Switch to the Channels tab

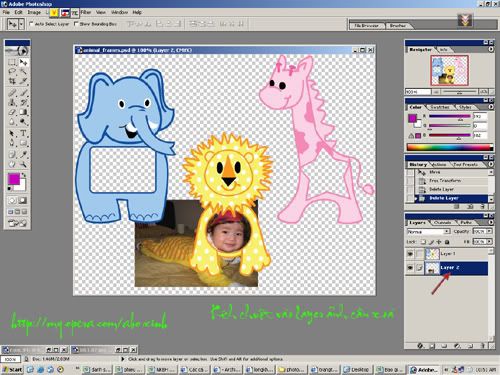[442, 222]
